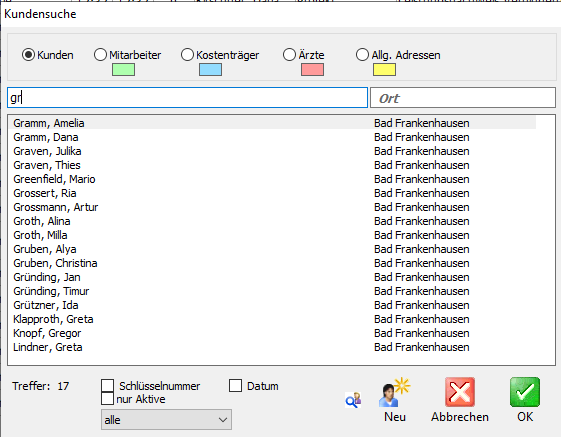Select the Mitarbeiter radio button
The height and width of the screenshot is (437, 561).
[x=100, y=55]
